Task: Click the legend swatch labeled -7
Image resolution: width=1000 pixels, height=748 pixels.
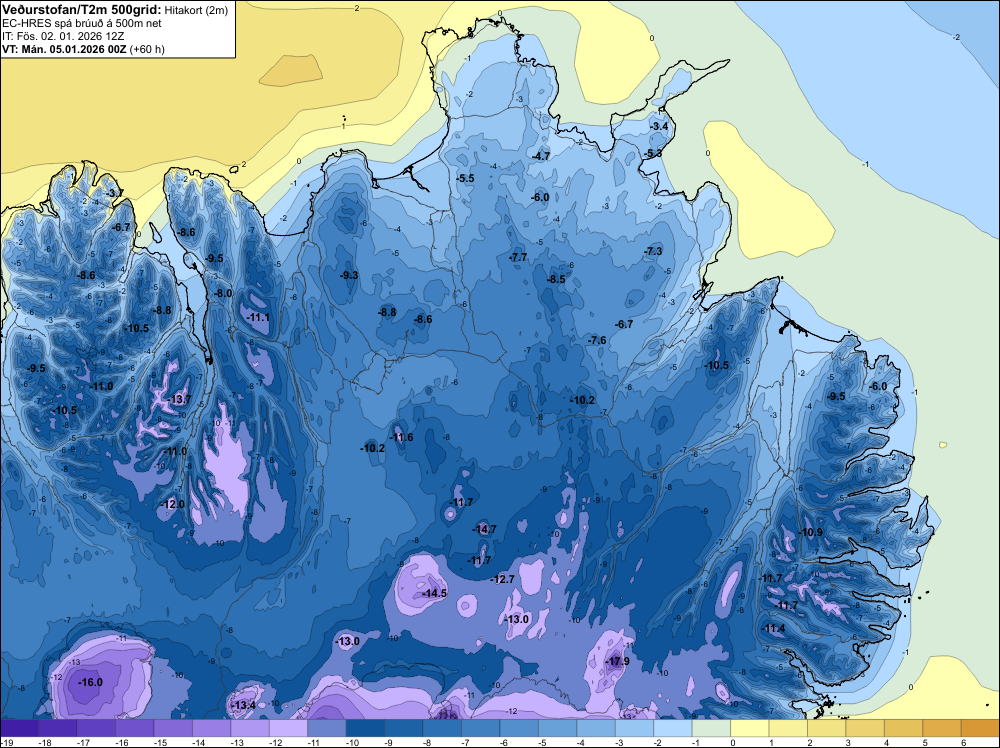Action: click(480, 728)
